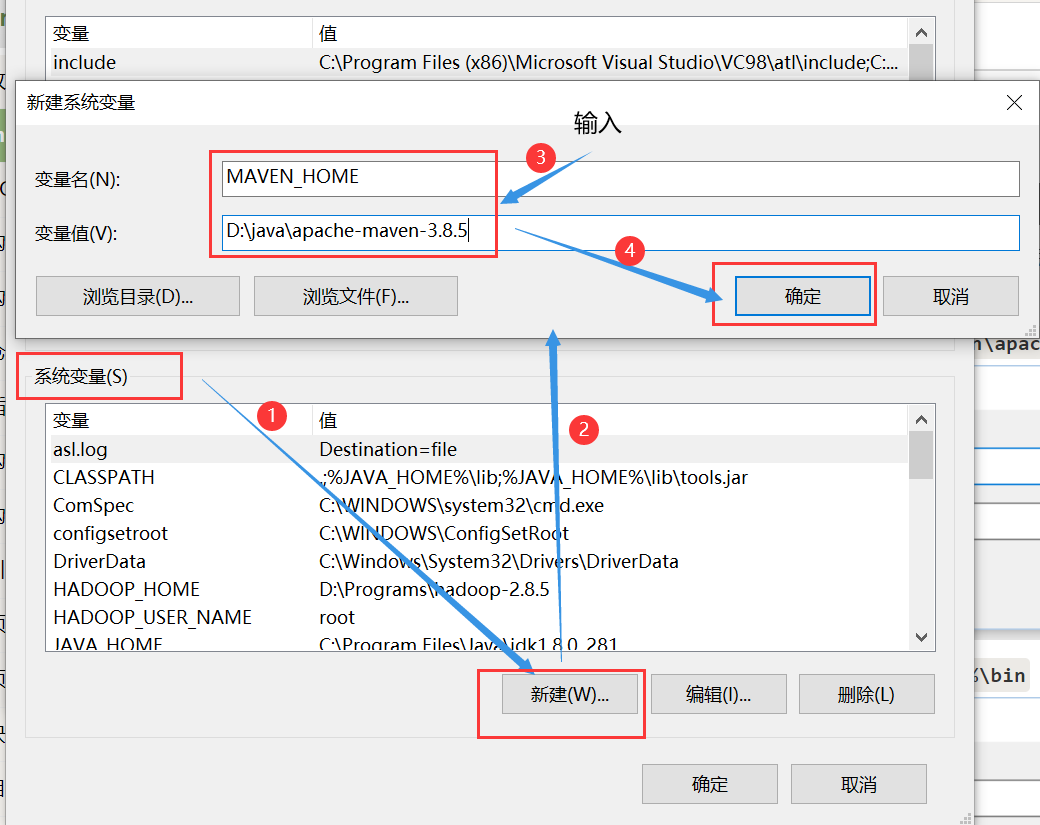Image resolution: width=1040 pixels, height=825 pixels.
Task: Click the D:\Programs\hadoop-2.8.5 value
Action: coord(434,590)
